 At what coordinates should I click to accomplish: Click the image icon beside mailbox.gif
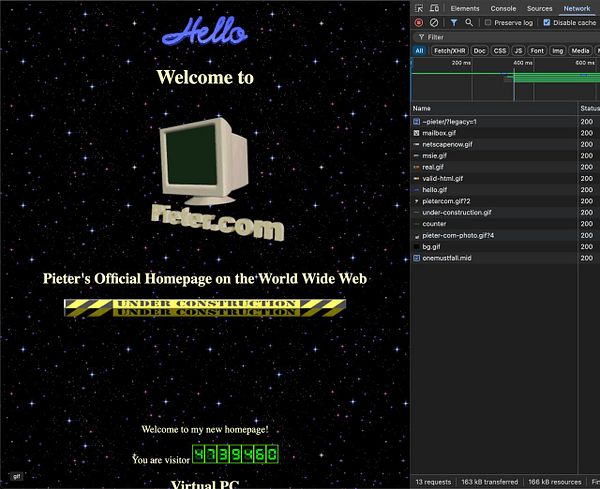click(417, 133)
